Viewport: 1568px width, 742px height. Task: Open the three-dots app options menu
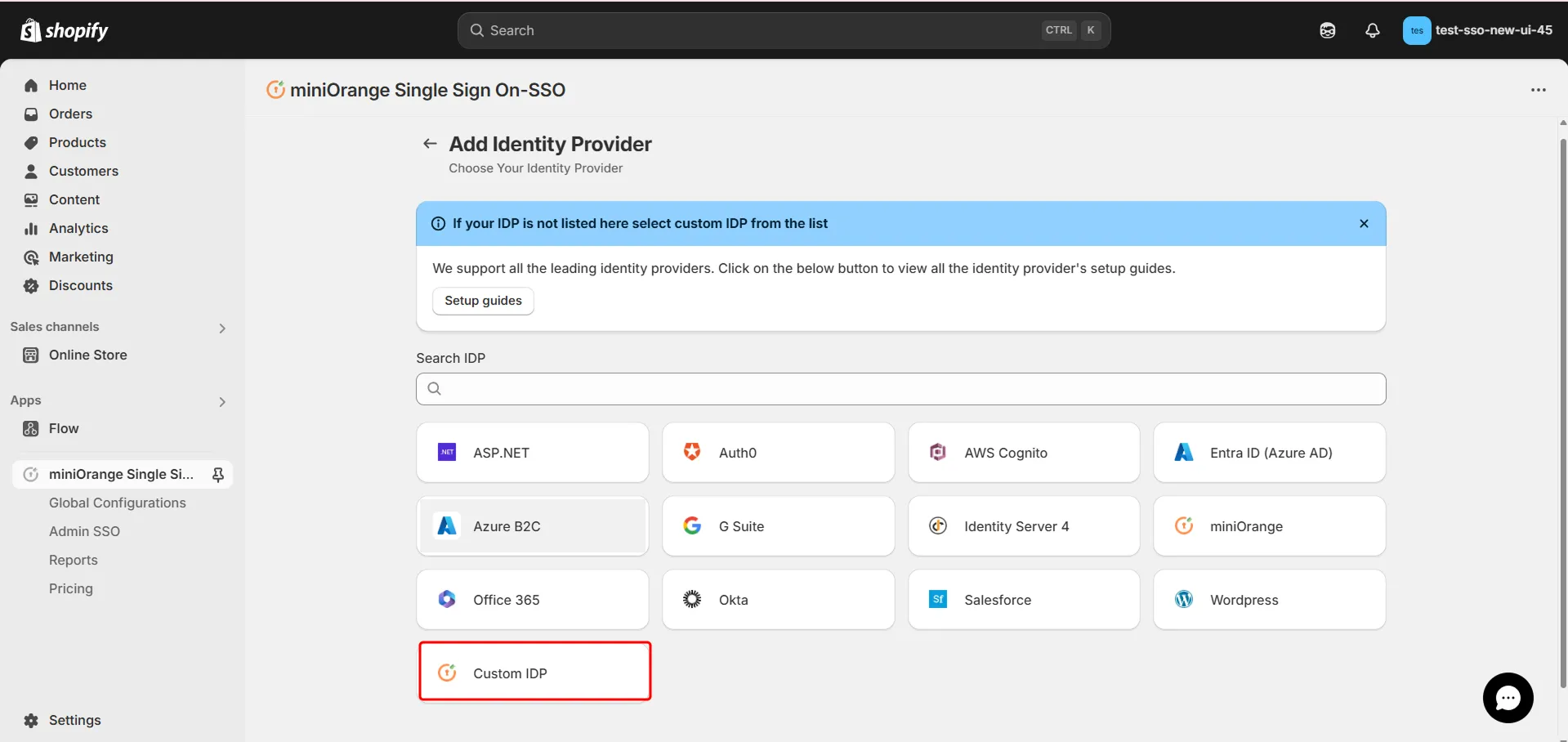click(1538, 90)
